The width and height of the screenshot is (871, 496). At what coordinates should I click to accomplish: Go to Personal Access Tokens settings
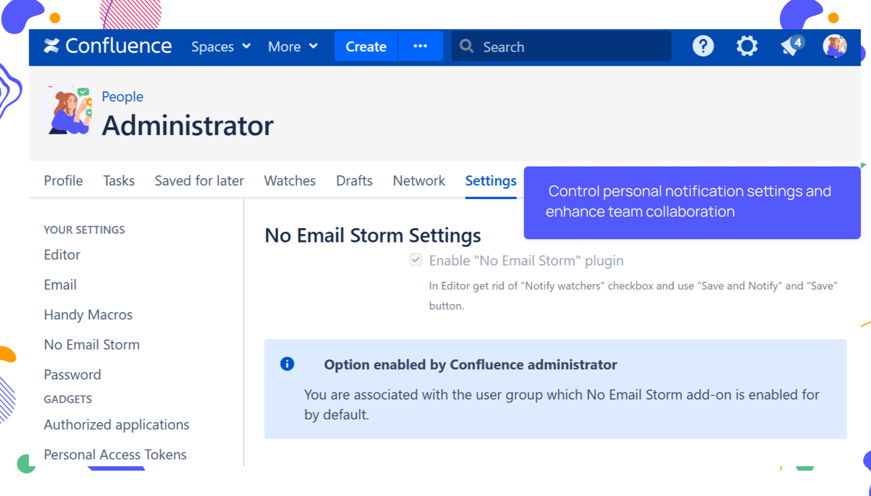[115, 454]
